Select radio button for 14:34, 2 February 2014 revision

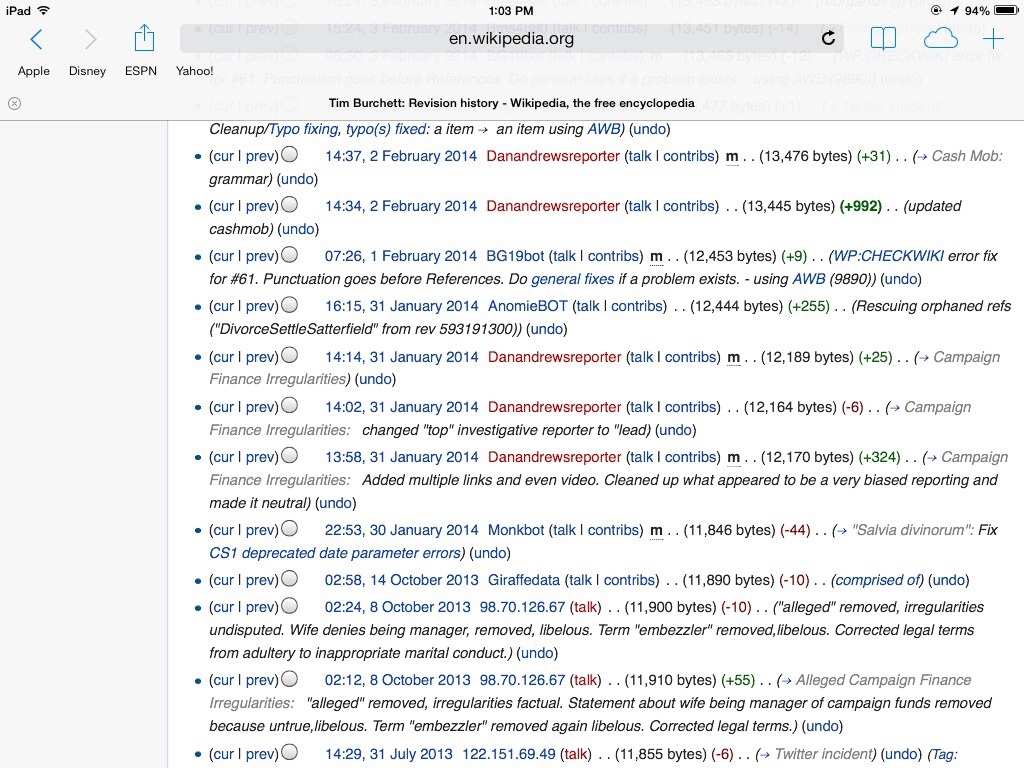point(289,204)
